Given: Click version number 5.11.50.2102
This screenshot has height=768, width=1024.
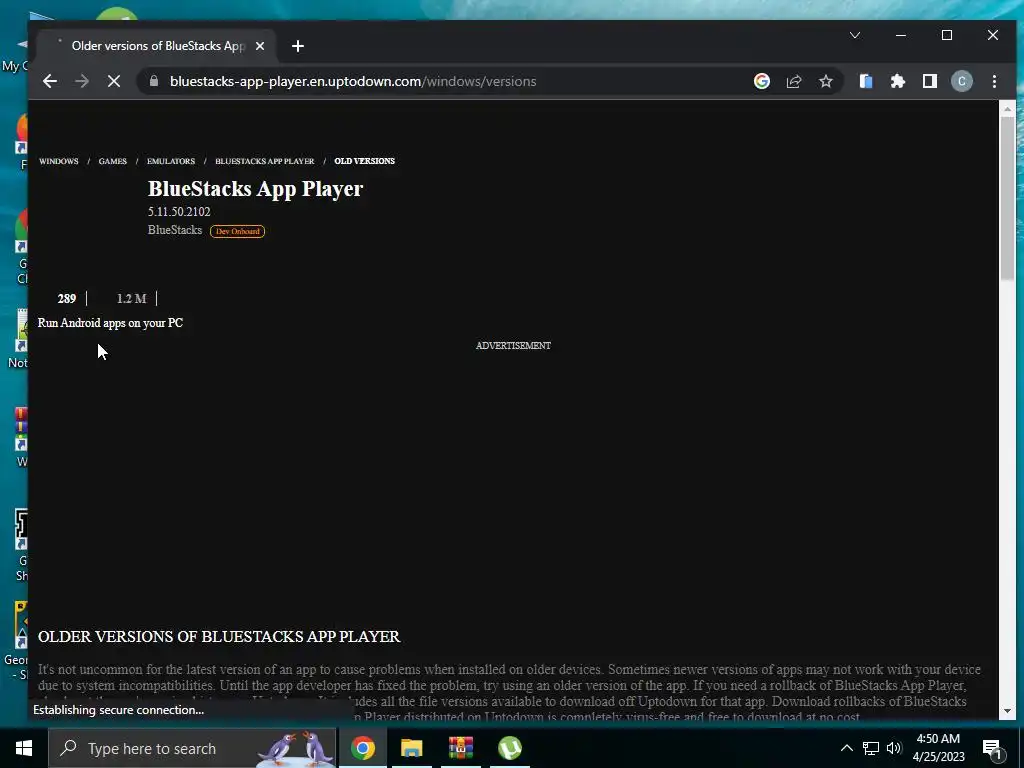Looking at the screenshot, I should click(x=179, y=212).
